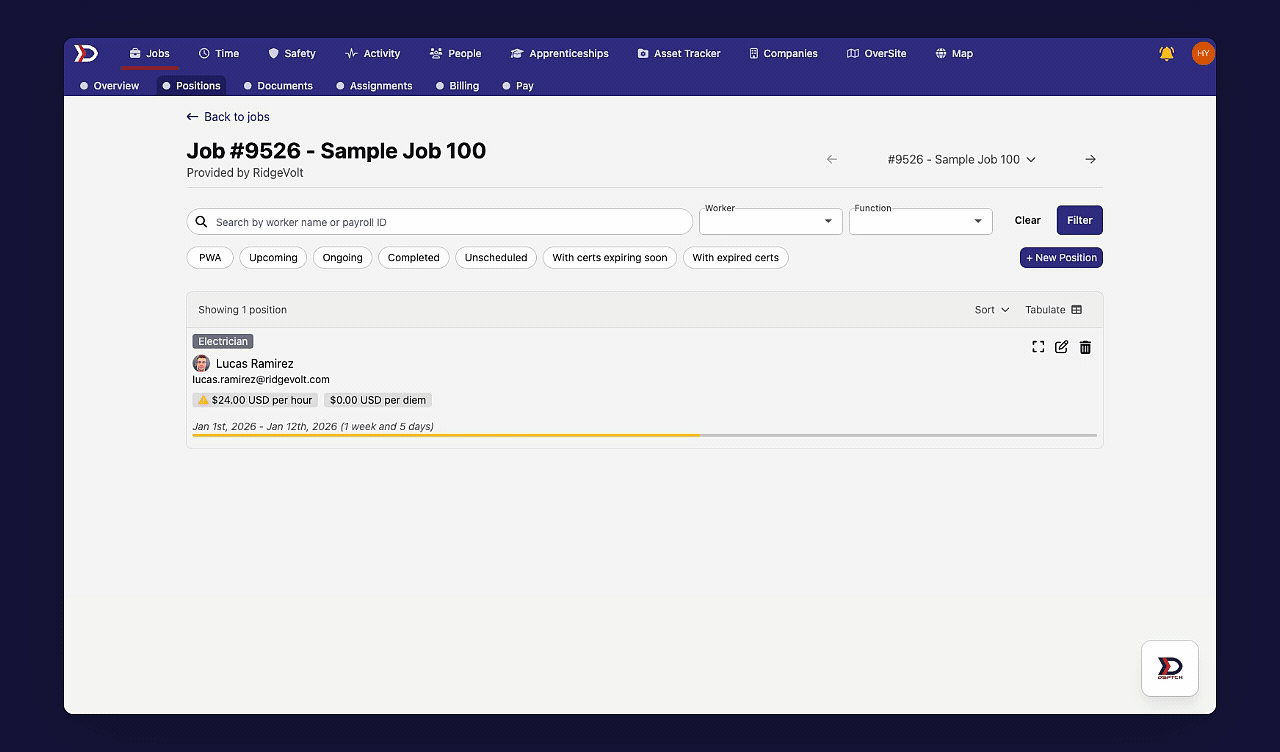Screen dimensions: 1280x752
Task: Open the Jobs menu
Action: (150, 53)
